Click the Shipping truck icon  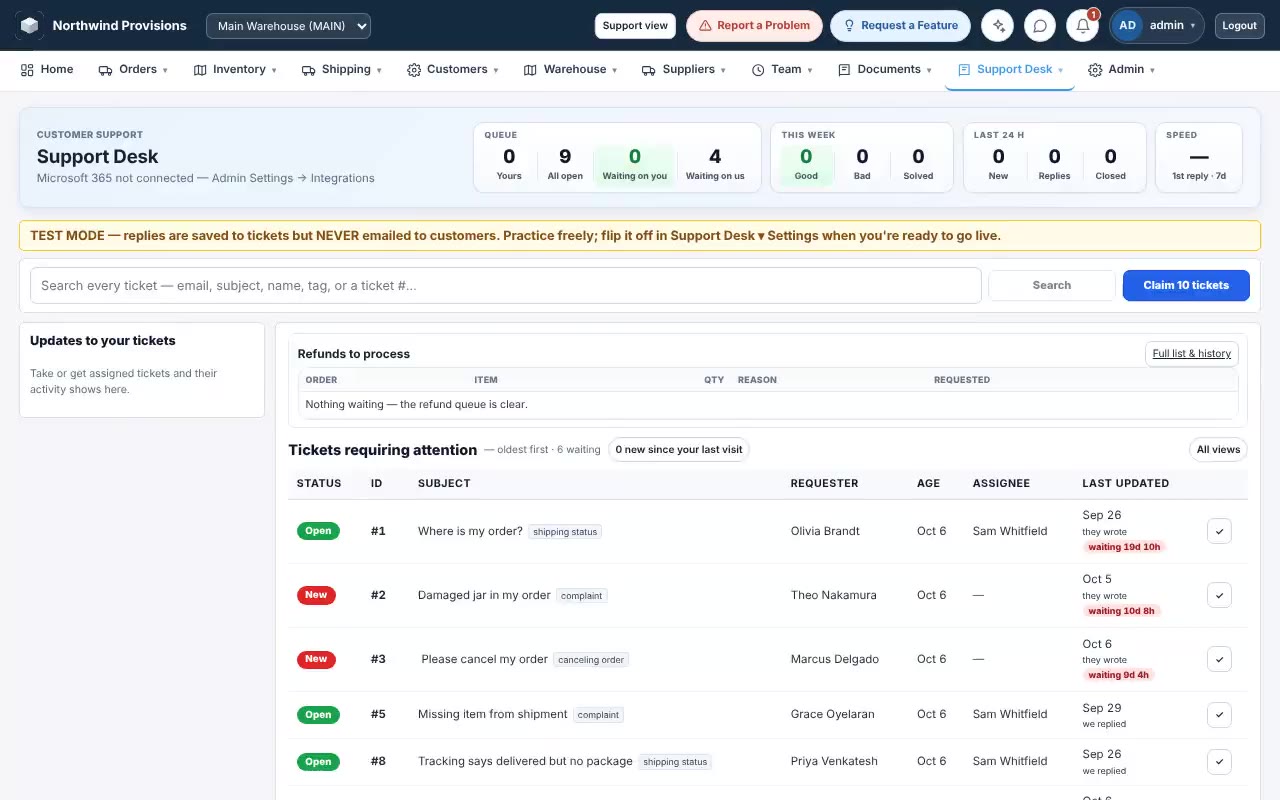(308, 70)
